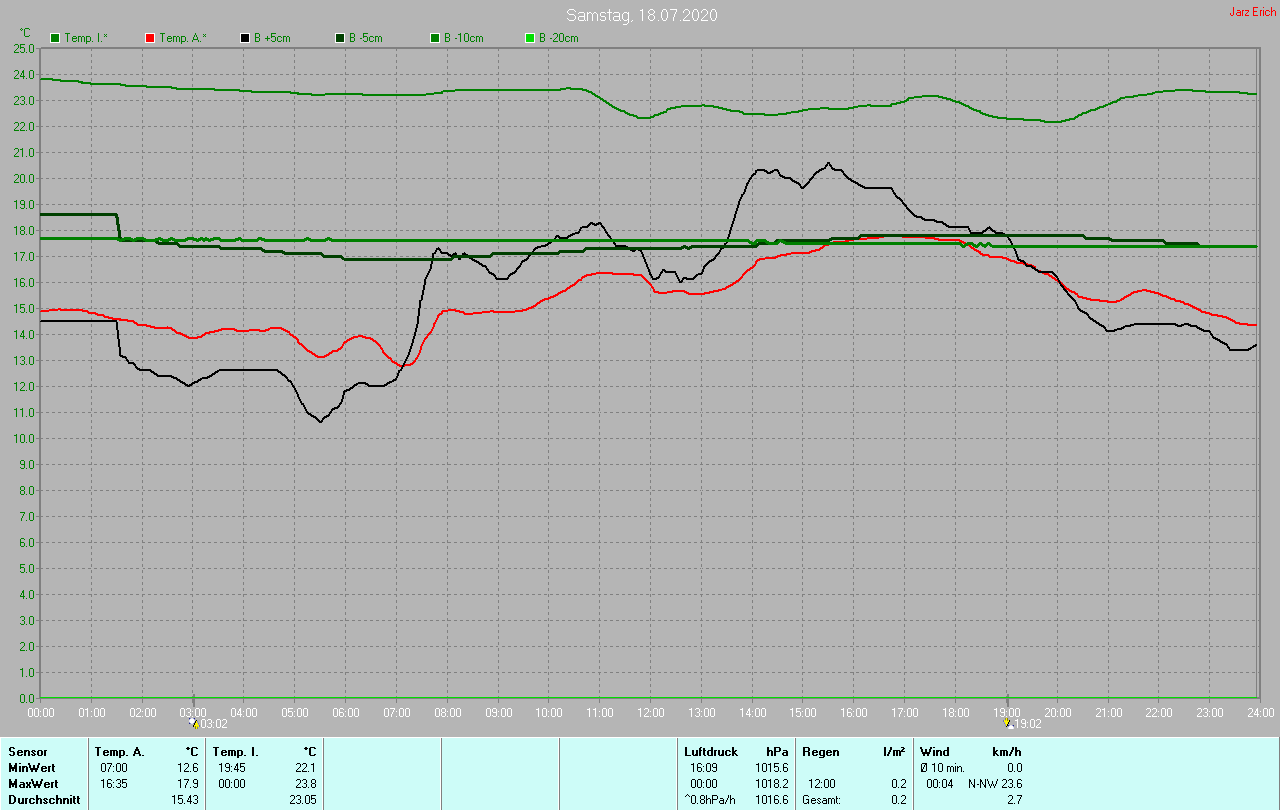
Task: Toggle the B -20cm series legend label
Action: (558, 38)
